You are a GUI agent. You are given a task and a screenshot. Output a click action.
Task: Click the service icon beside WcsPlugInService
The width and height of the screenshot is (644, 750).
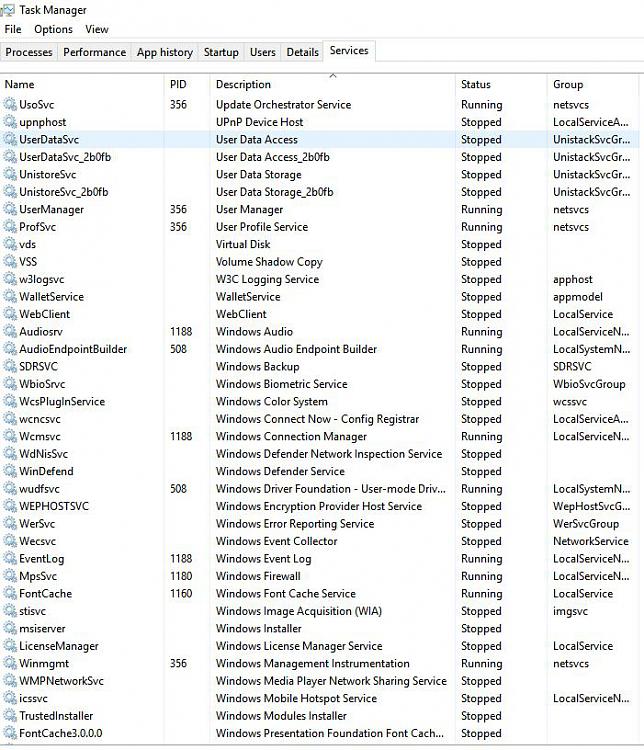tap(10, 401)
